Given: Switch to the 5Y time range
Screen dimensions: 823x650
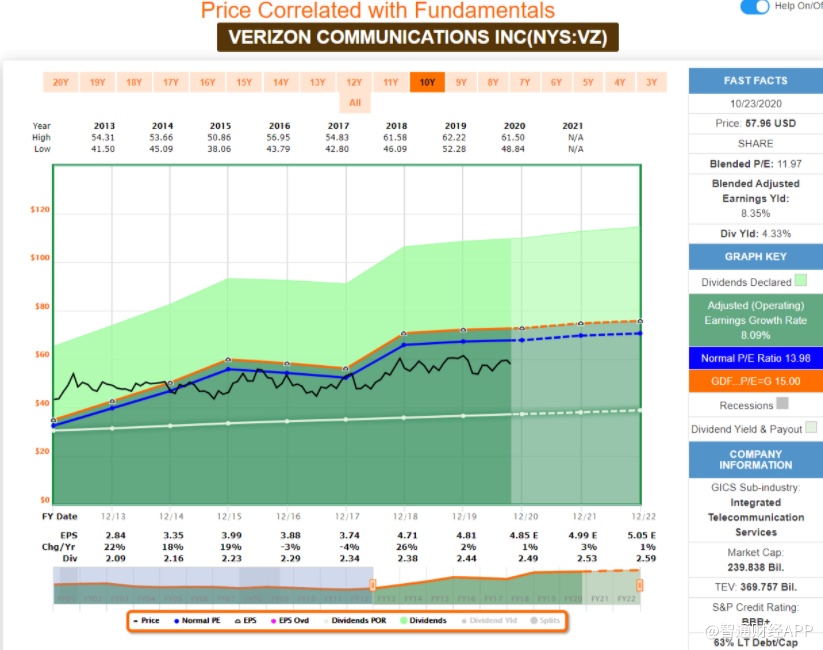Looking at the screenshot, I should [x=588, y=82].
